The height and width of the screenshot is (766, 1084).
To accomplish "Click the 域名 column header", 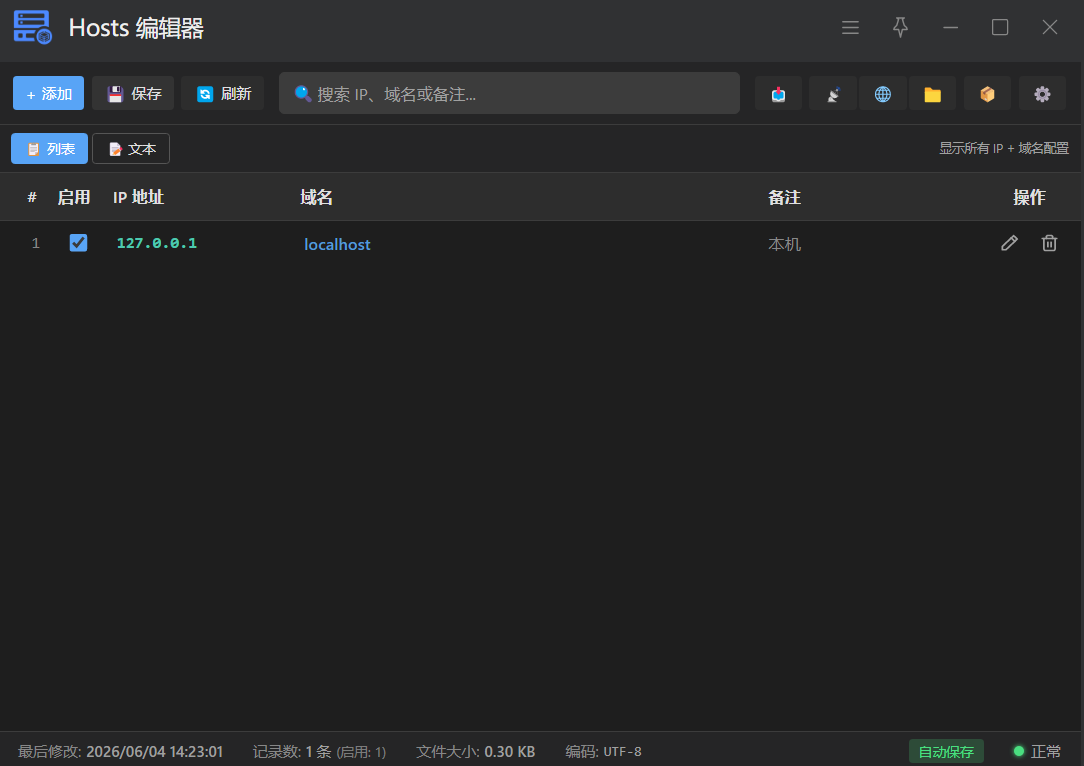I will [317, 197].
